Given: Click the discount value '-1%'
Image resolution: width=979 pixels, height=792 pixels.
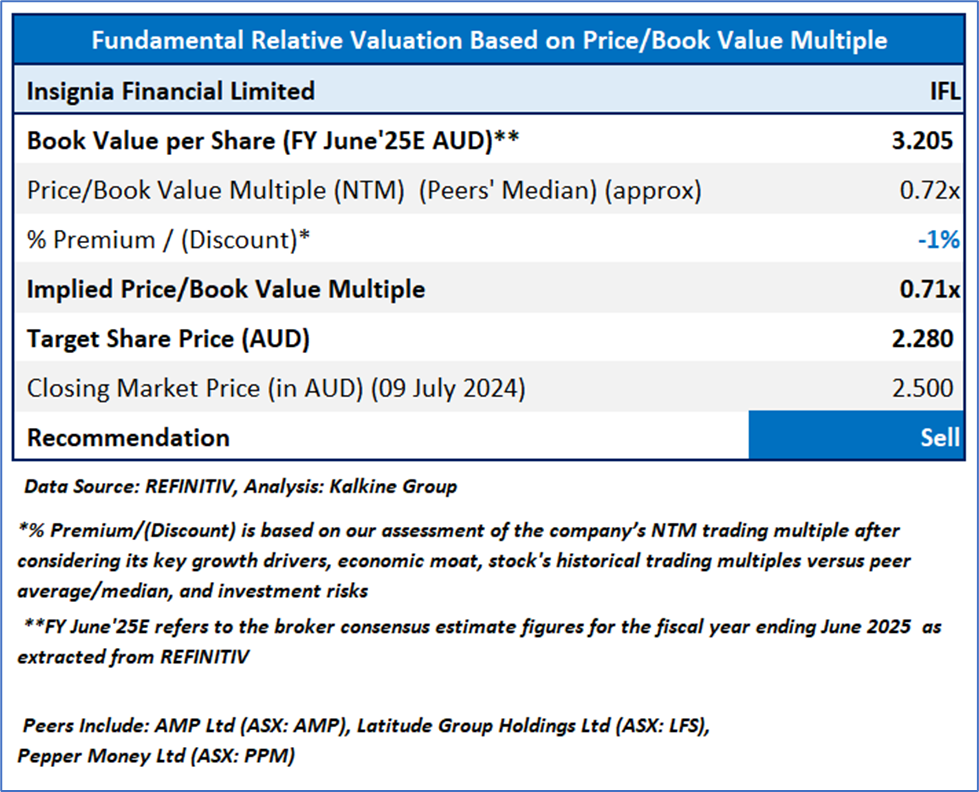Looking at the screenshot, I should 938,240.
